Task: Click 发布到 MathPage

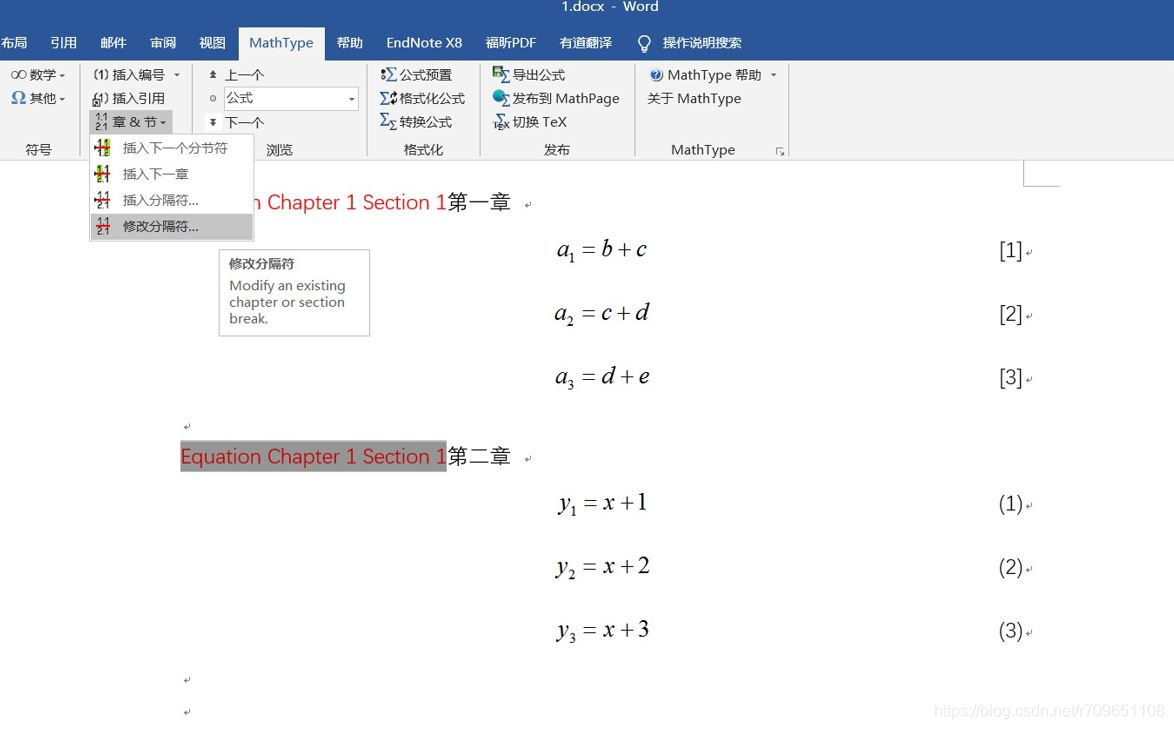Action: (x=556, y=99)
